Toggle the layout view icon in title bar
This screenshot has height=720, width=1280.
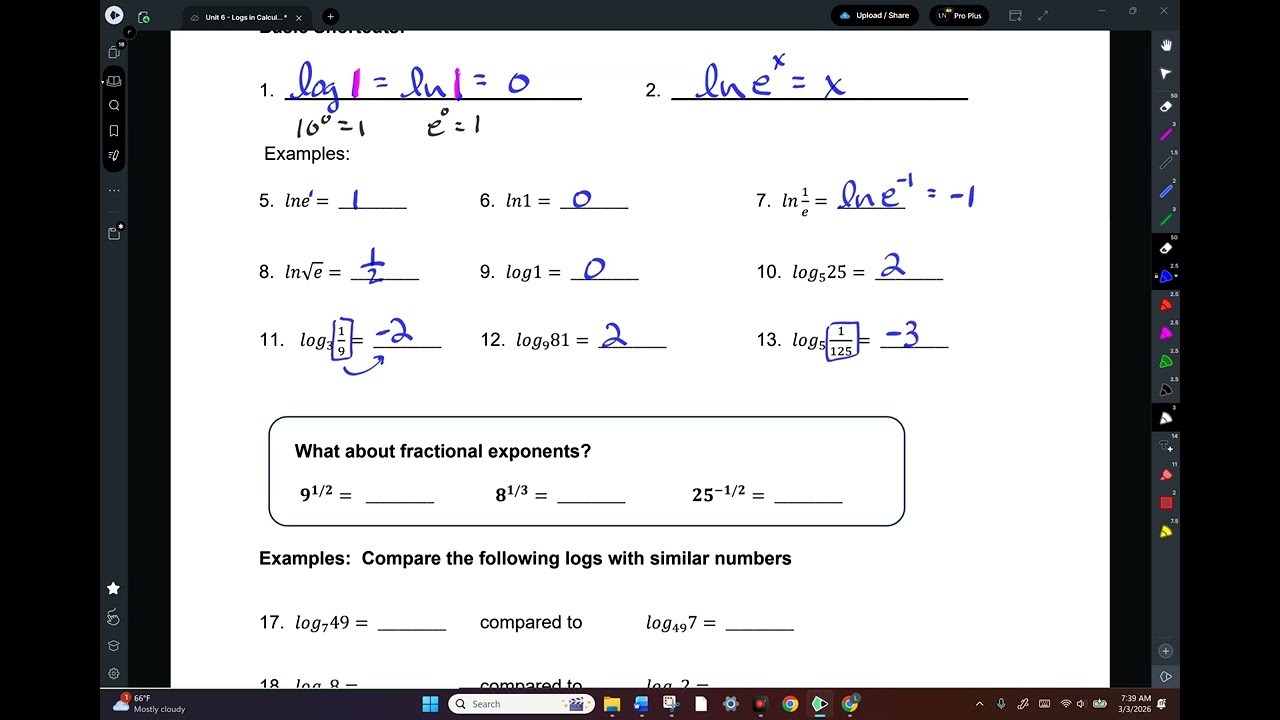pos(1015,16)
